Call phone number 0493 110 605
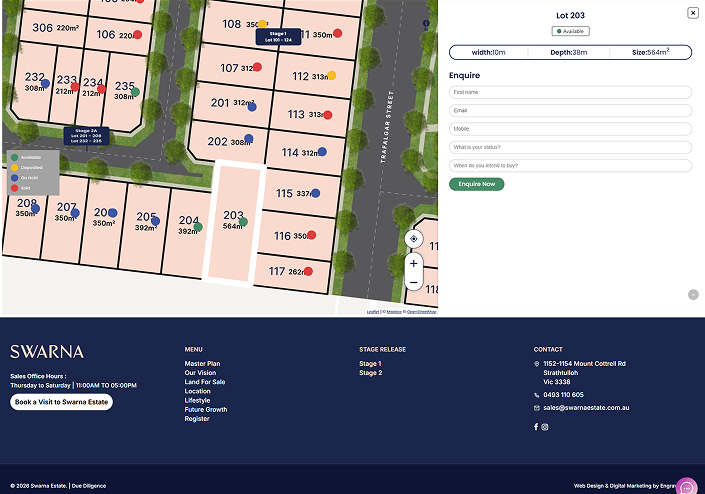This screenshot has height=494, width=705. (563, 395)
